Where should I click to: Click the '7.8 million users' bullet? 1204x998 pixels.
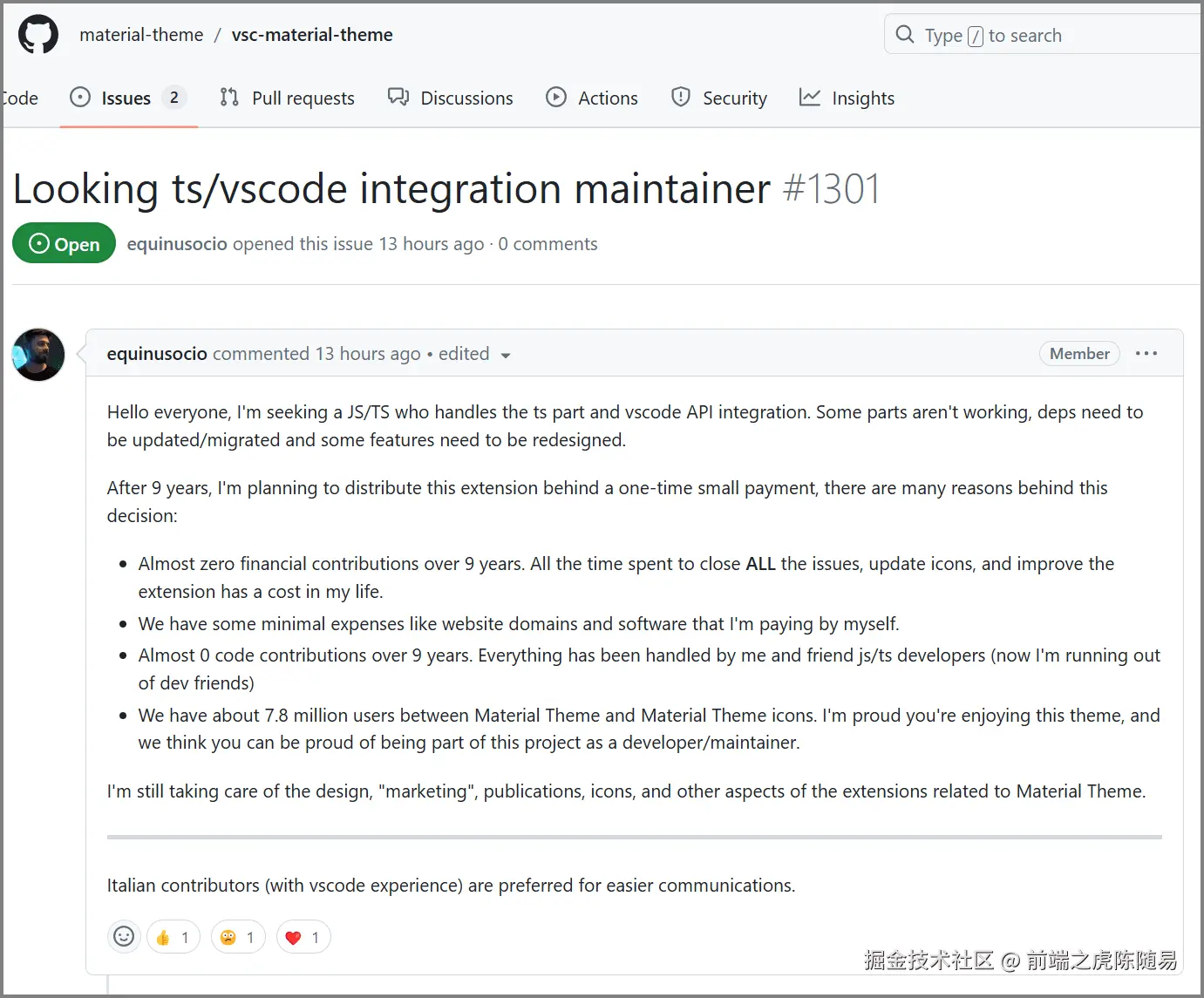[x=650, y=730]
